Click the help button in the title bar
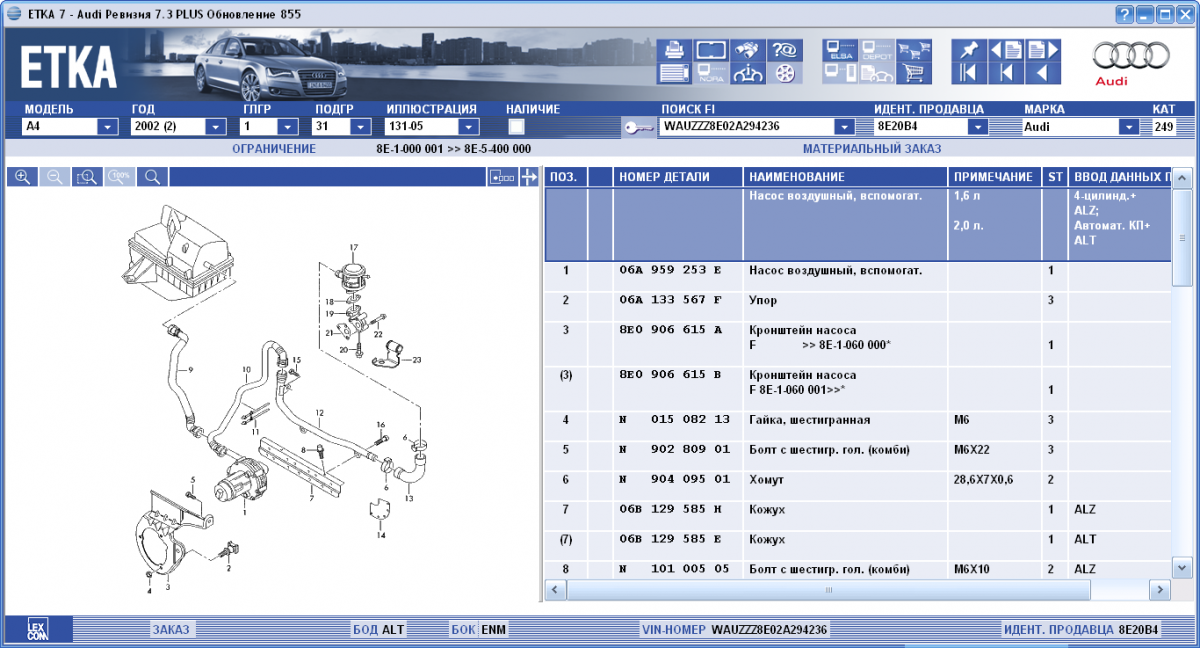The height and width of the screenshot is (648, 1200). [x=1126, y=14]
